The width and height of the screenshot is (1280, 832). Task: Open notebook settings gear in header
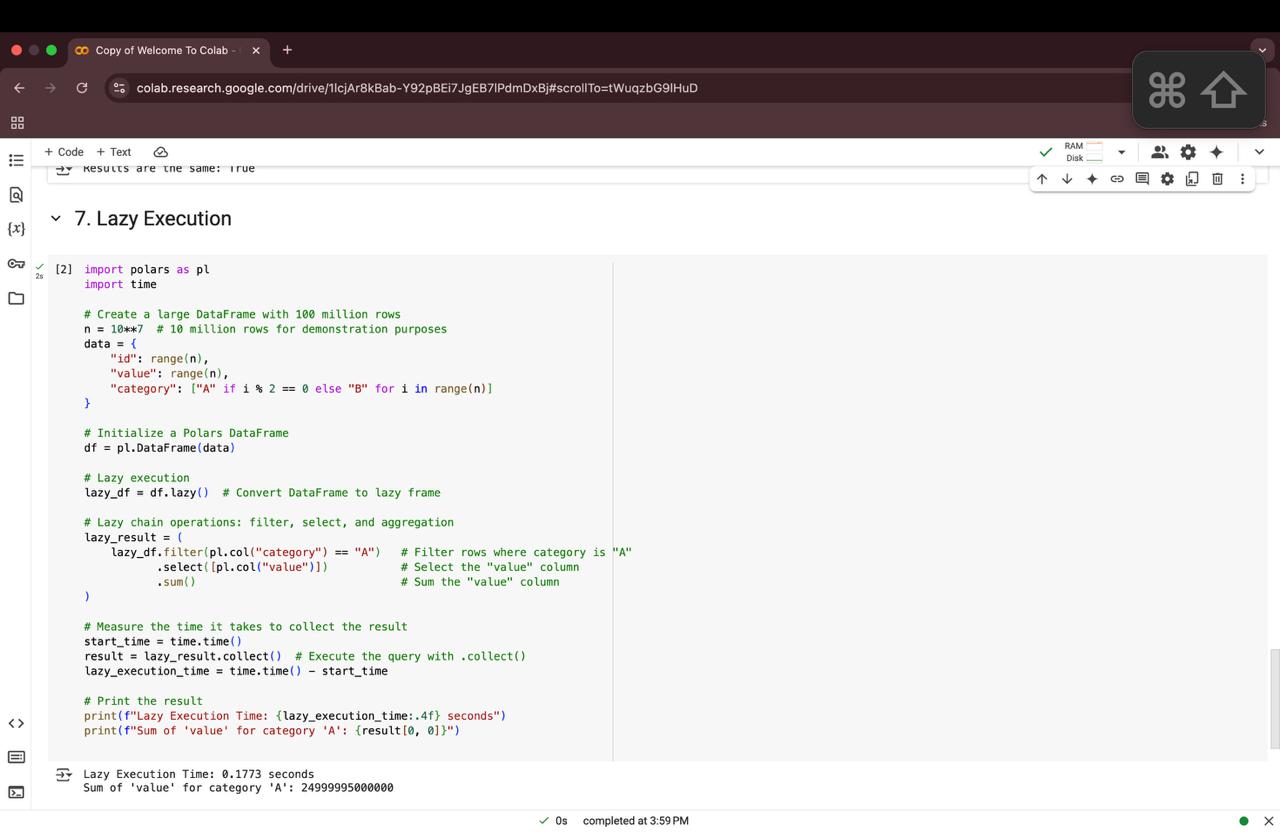pos(1188,152)
